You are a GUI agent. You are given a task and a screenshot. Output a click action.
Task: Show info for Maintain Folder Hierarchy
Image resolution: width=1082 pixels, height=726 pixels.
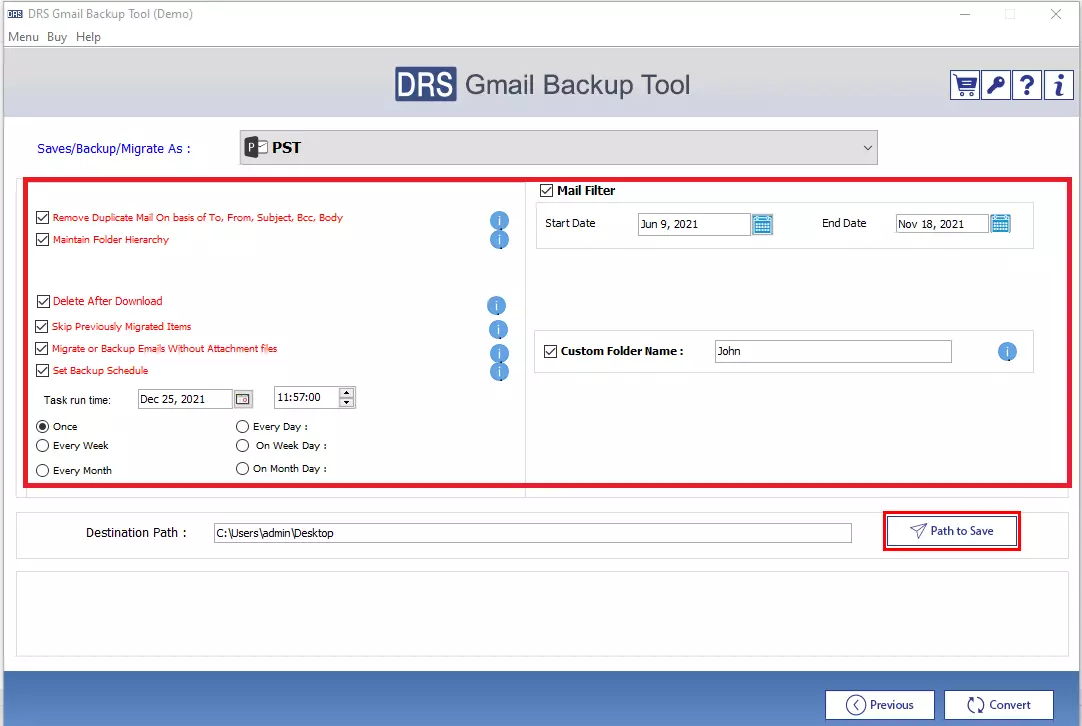point(499,239)
